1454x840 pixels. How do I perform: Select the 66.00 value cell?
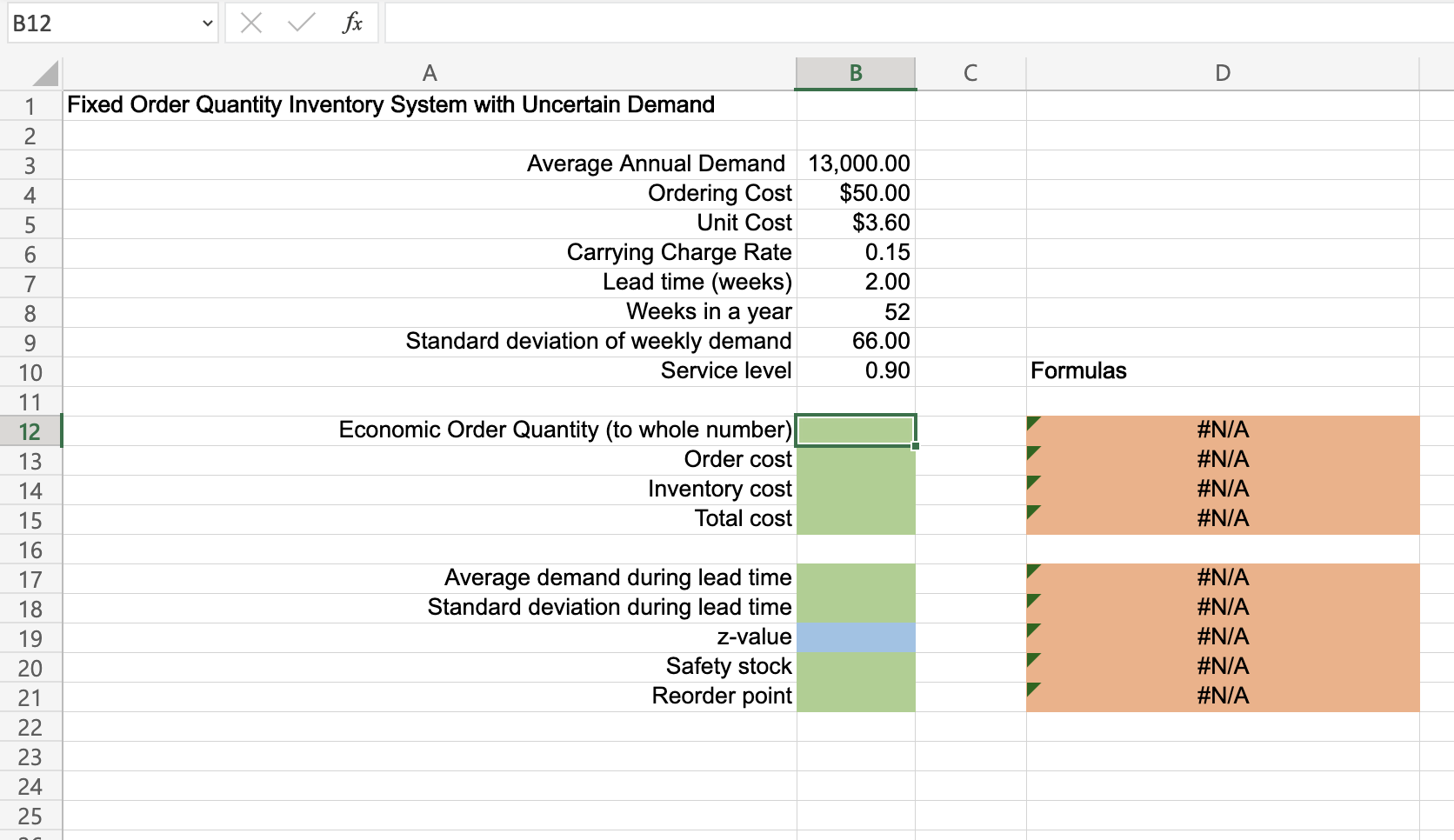coord(856,342)
